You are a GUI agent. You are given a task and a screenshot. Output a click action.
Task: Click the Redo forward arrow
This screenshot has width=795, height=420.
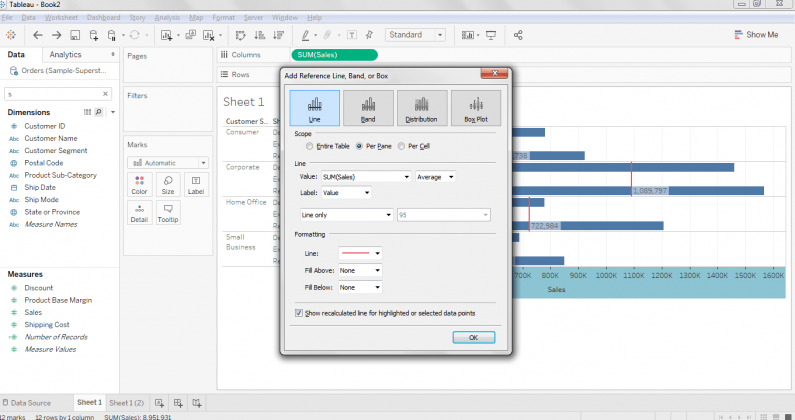56,35
